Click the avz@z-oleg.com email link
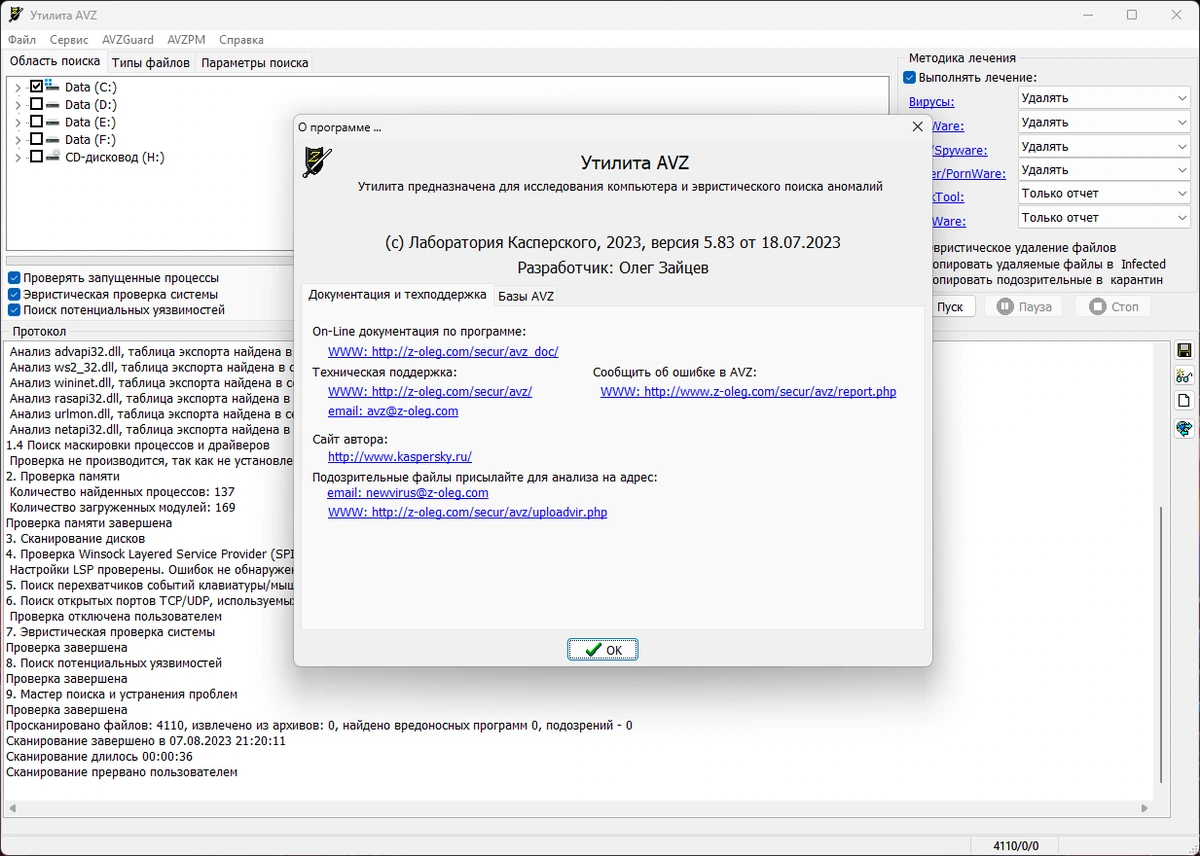This screenshot has width=1200, height=856. [393, 411]
